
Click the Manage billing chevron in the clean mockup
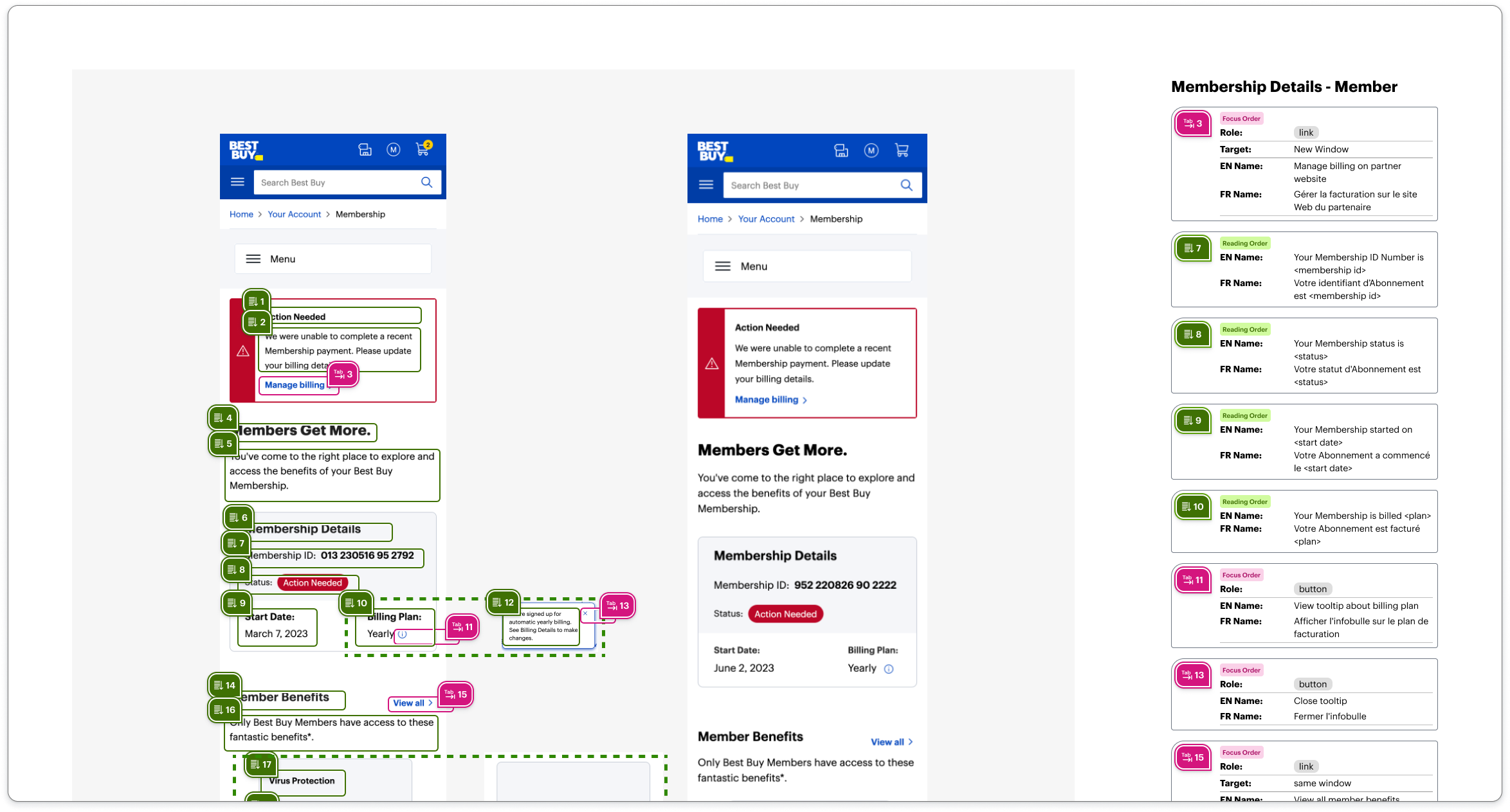point(805,401)
